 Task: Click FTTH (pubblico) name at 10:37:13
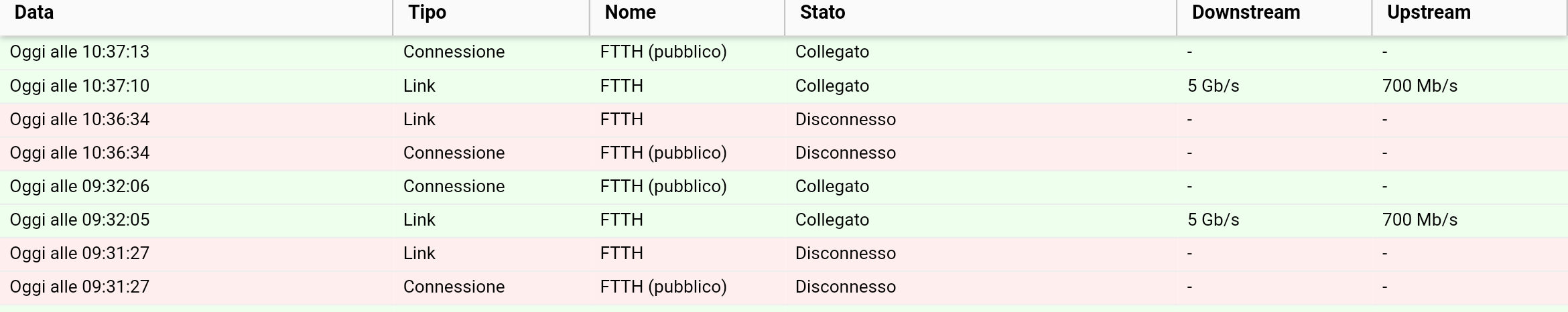[663, 52]
